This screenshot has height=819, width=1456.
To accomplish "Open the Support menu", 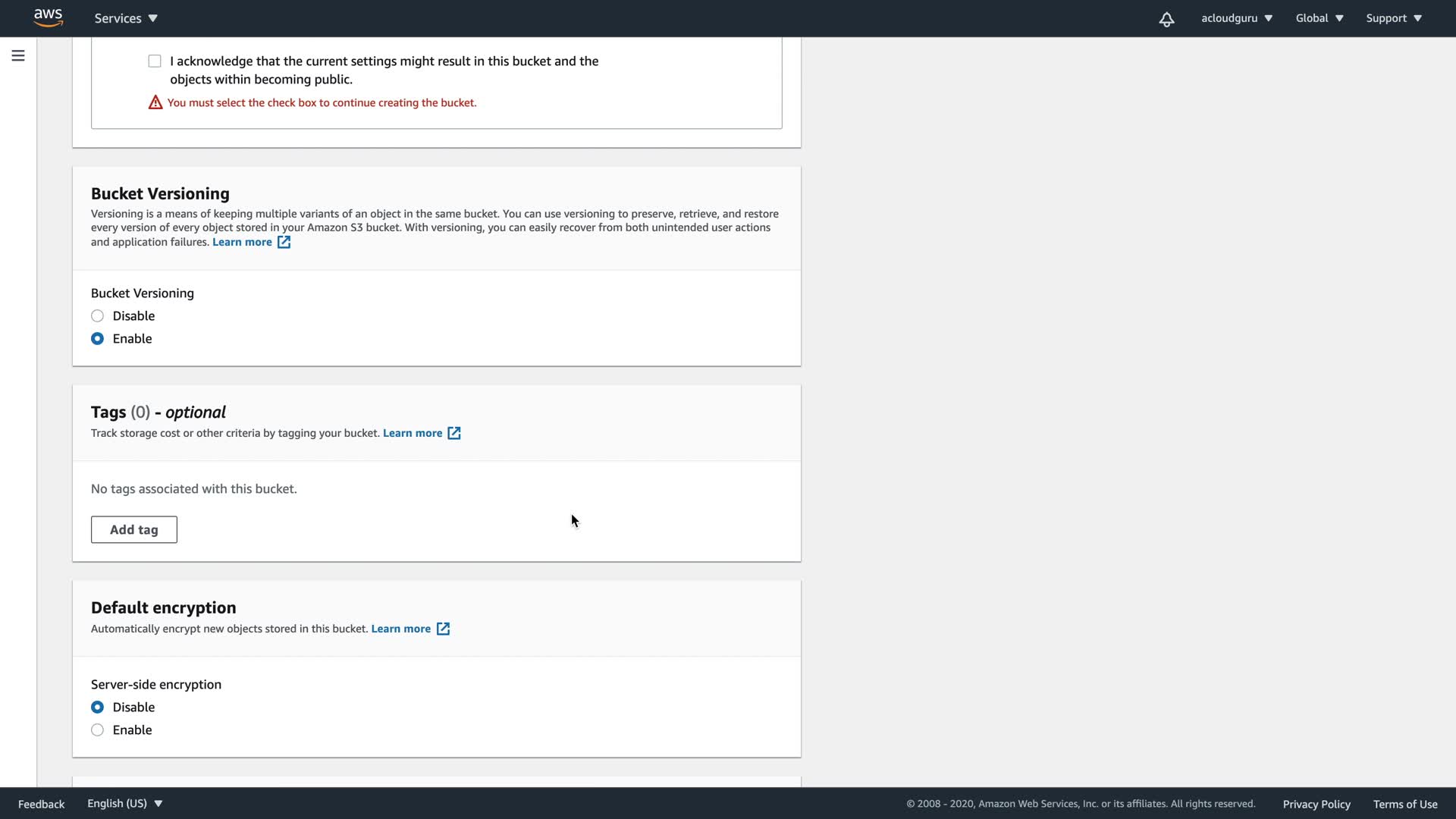I will [x=1393, y=18].
